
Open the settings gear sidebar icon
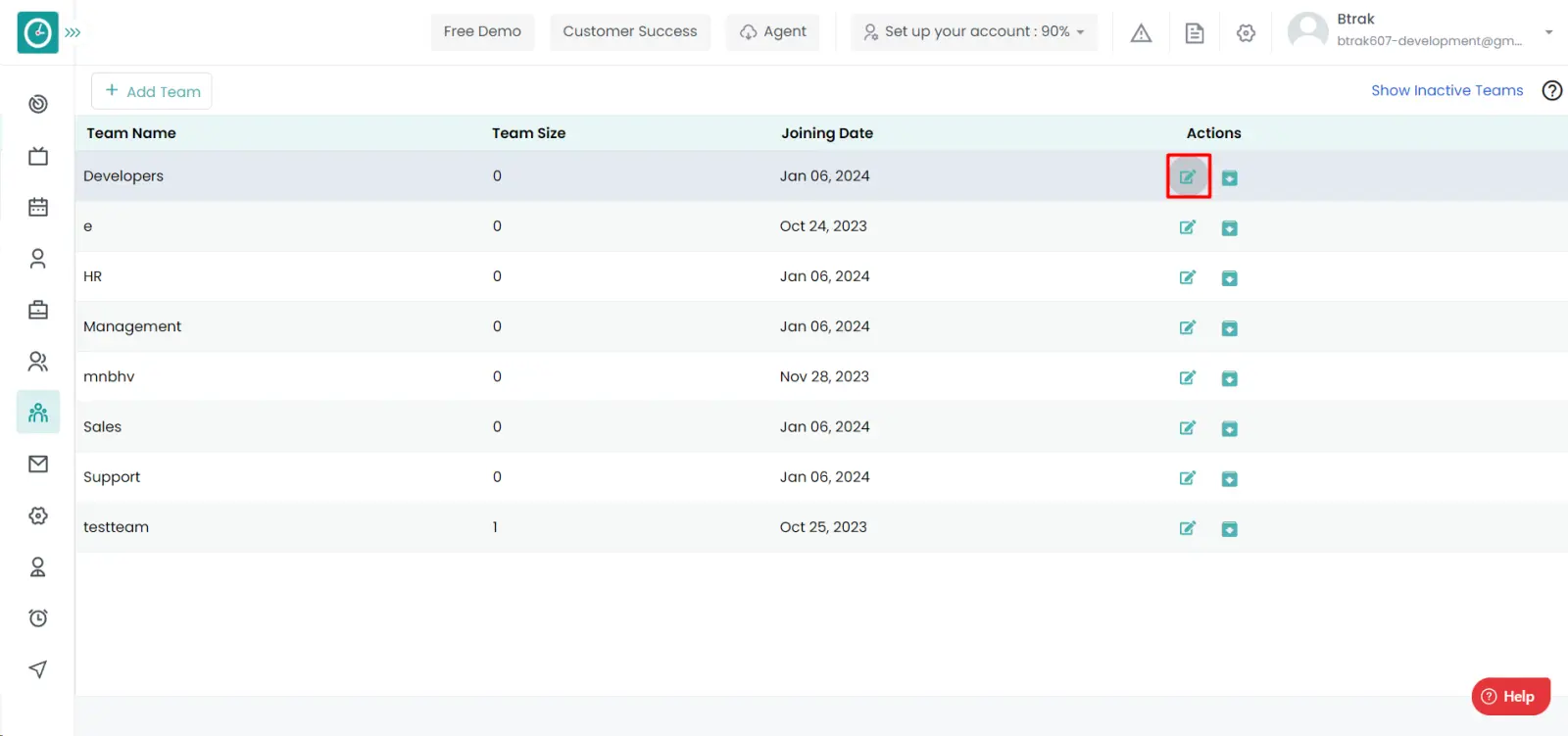(x=38, y=515)
